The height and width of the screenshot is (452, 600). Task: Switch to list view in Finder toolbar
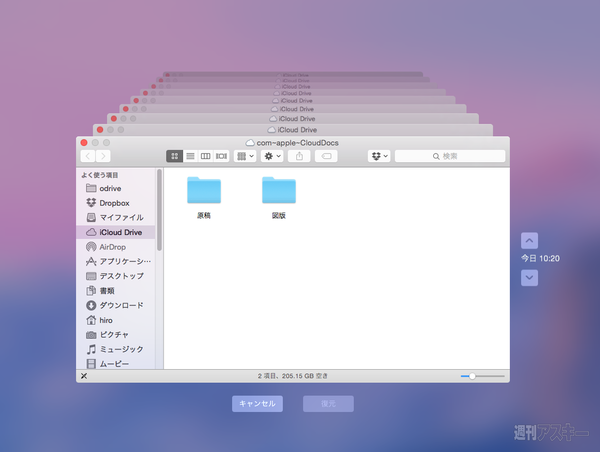click(x=190, y=156)
